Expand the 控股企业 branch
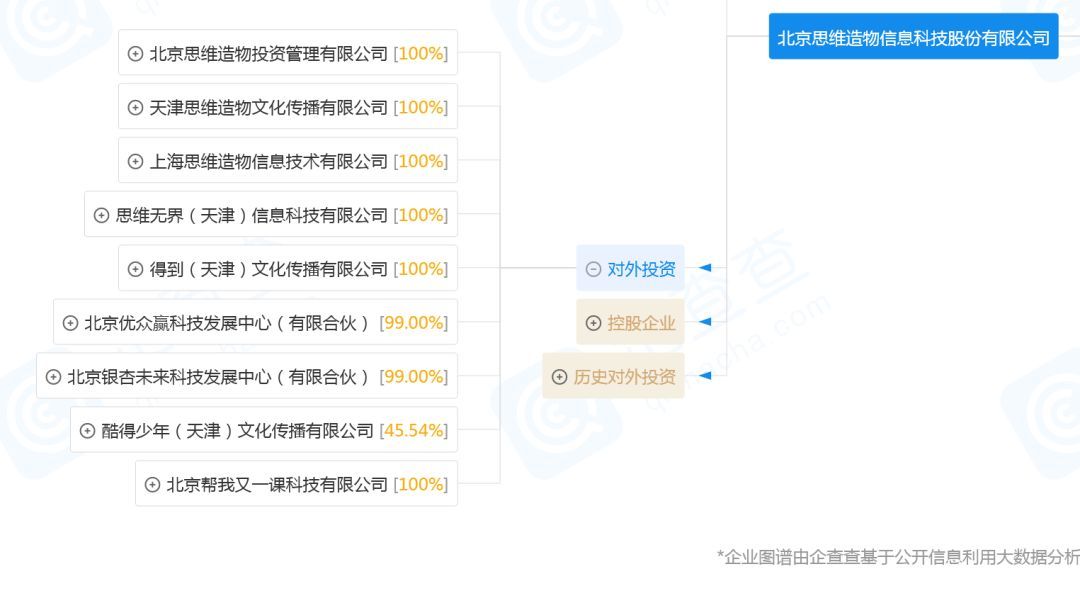Screen dimensions: 1080x591 [593, 323]
